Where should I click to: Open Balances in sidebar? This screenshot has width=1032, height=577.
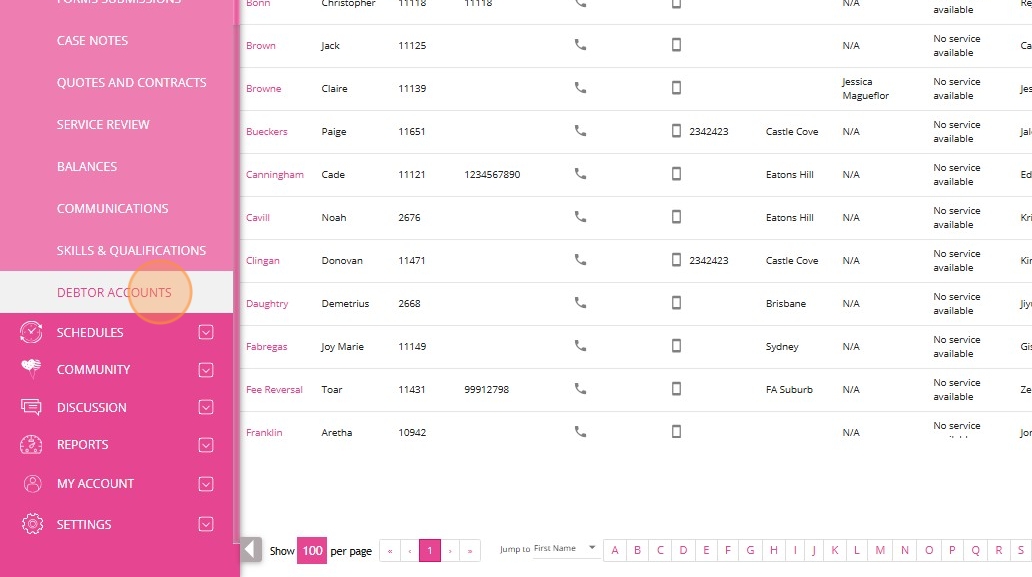point(87,166)
